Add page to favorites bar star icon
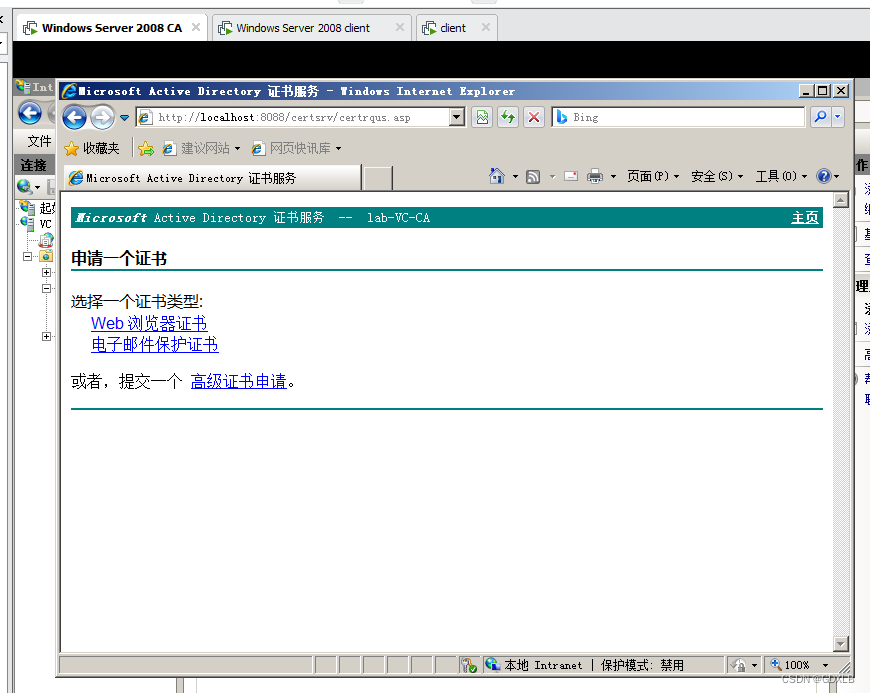This screenshot has height=693, width=870. (x=146, y=149)
